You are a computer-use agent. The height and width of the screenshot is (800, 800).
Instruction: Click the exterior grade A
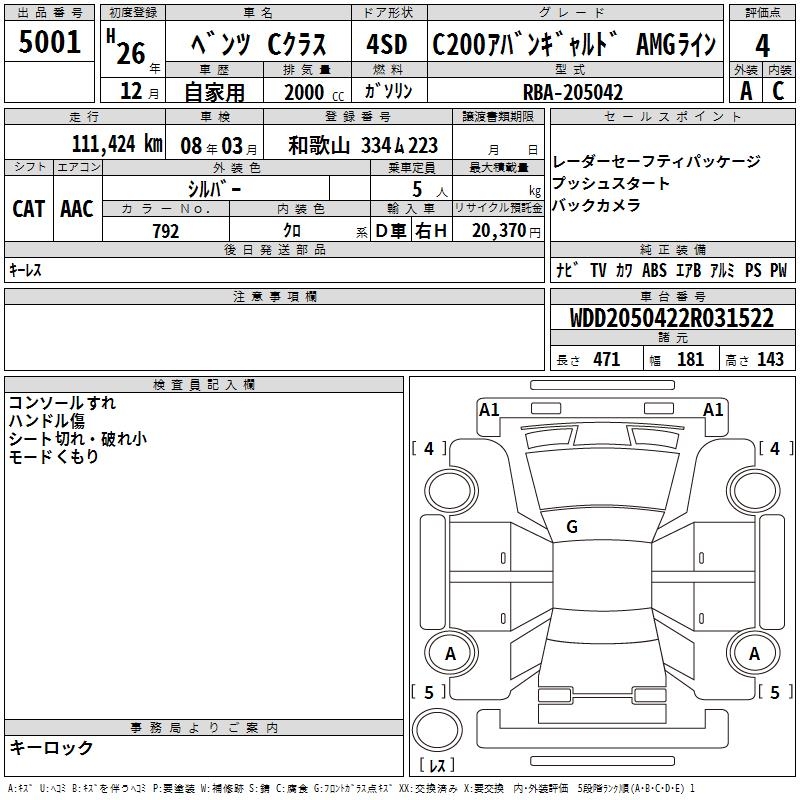(x=746, y=91)
